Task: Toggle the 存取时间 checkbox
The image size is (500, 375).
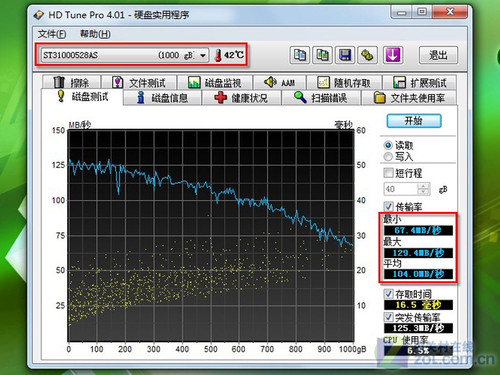Action: (x=388, y=294)
